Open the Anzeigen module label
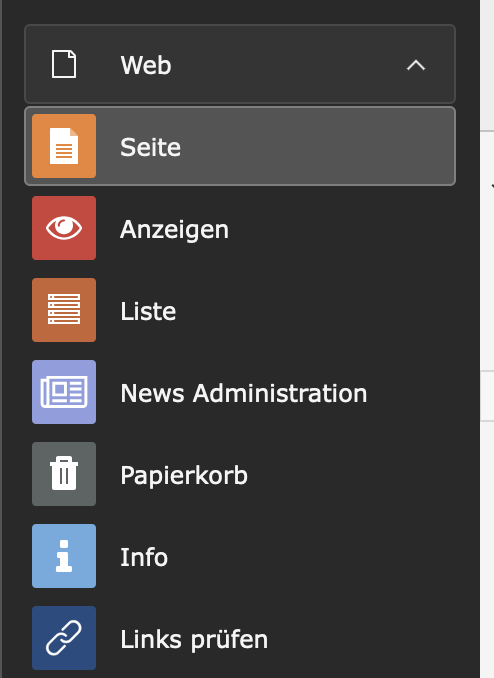494x678 pixels. pyautogui.click(x=174, y=229)
